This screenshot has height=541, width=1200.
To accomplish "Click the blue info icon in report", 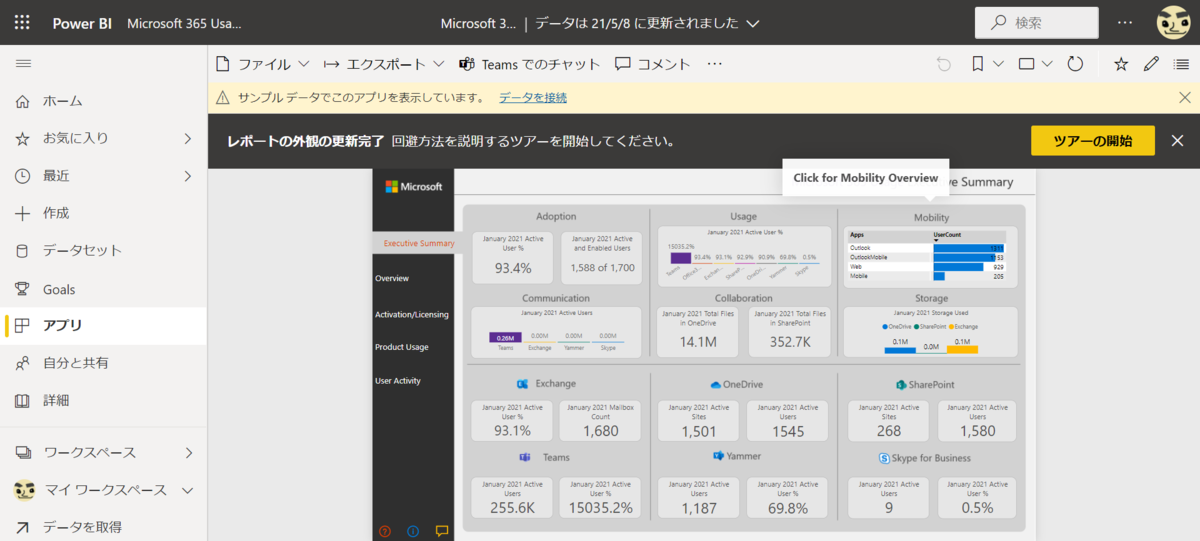I will point(413,531).
